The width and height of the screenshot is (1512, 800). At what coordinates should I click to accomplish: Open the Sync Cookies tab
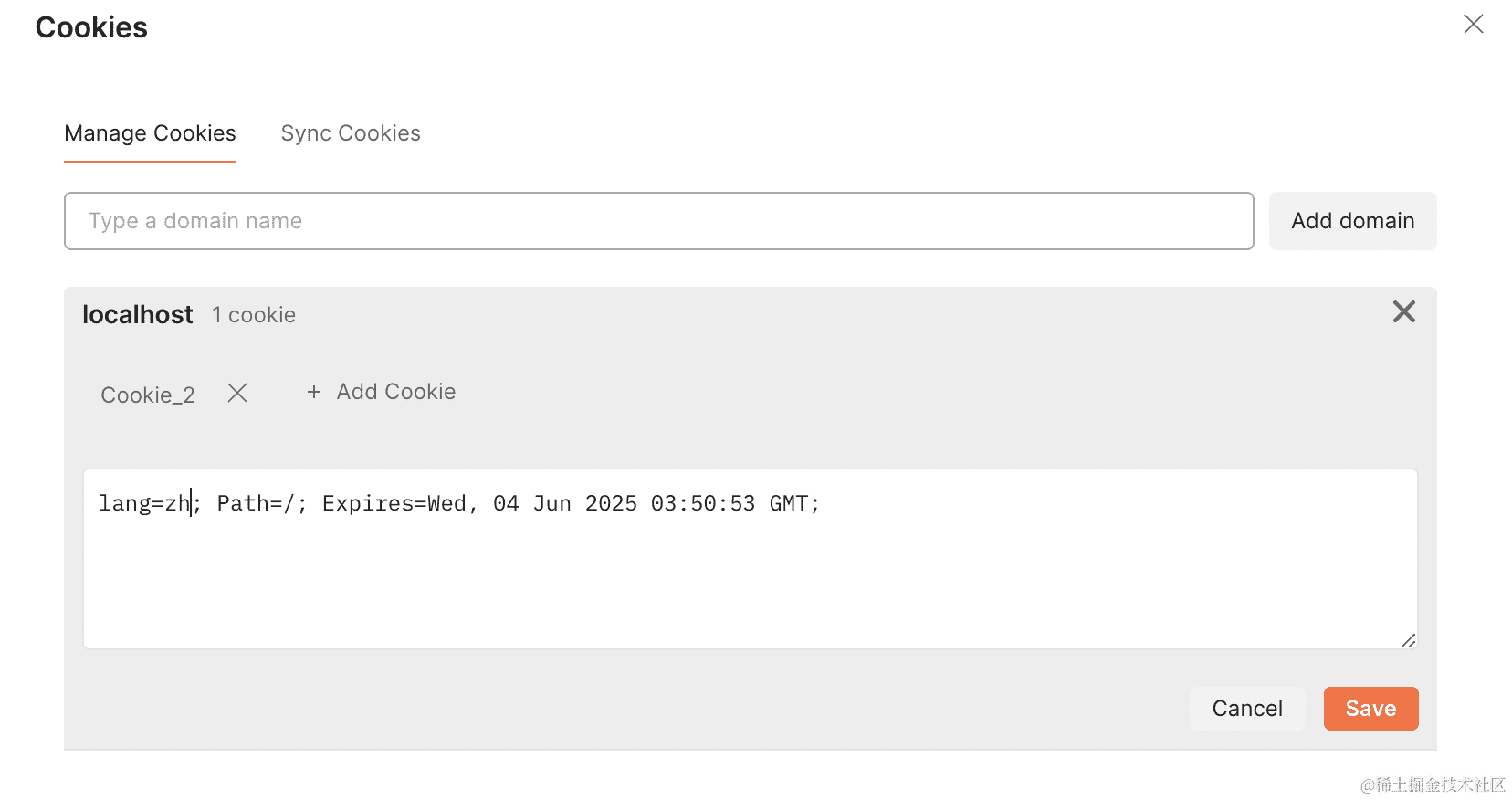(351, 133)
